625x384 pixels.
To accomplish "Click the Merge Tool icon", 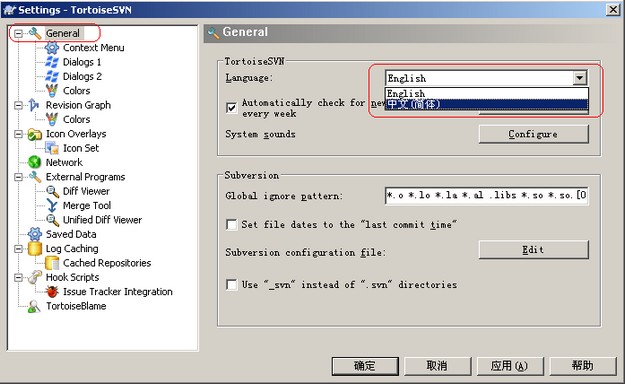I will coord(52,205).
